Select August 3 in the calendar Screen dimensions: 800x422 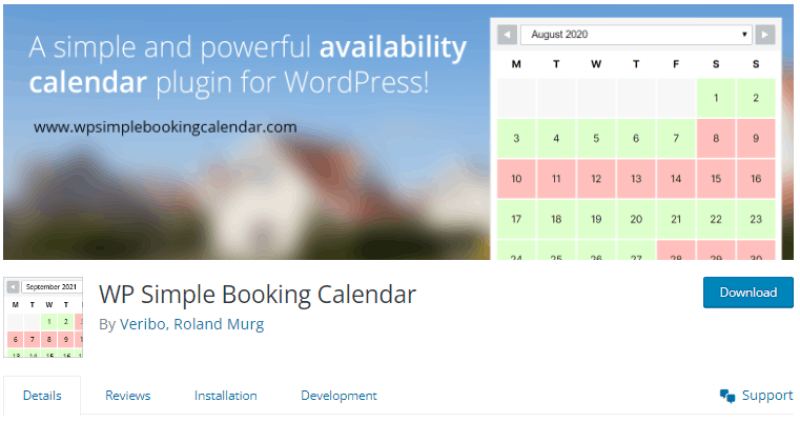point(516,138)
